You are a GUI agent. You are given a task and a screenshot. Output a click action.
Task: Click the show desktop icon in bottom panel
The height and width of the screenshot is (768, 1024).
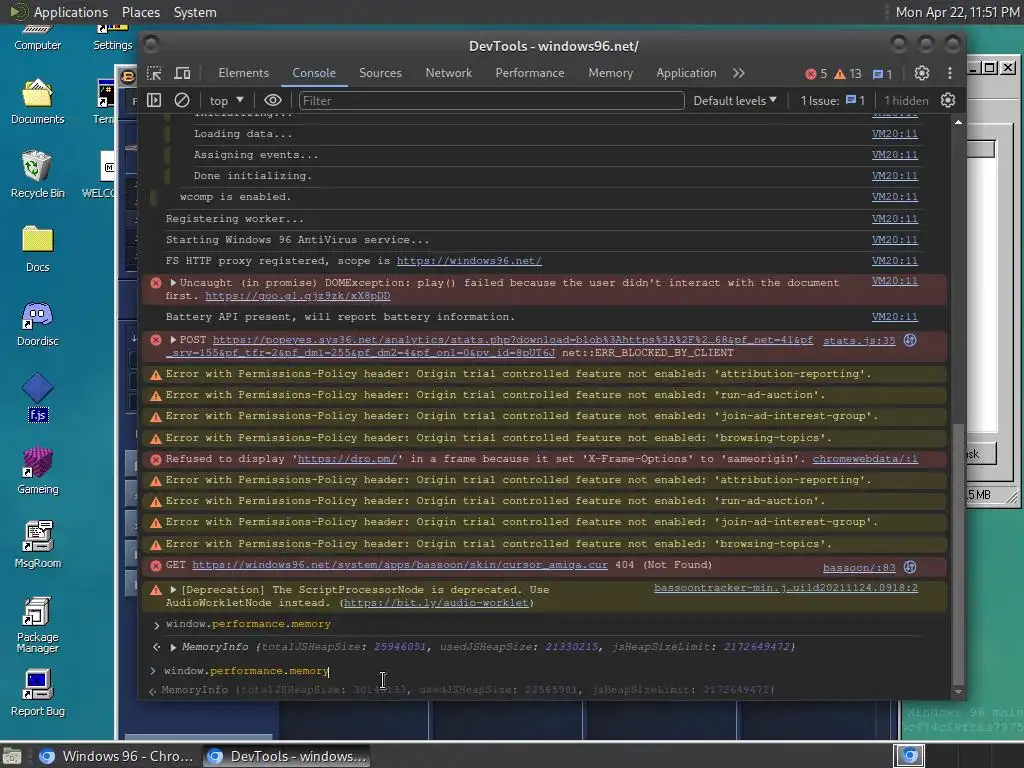(x=12, y=756)
